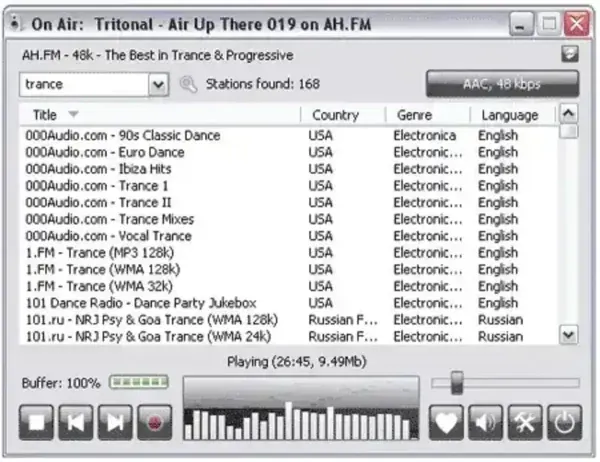Viewport: 600px width, 462px height.
Task: Click the magnifier search icon
Action: 188,84
